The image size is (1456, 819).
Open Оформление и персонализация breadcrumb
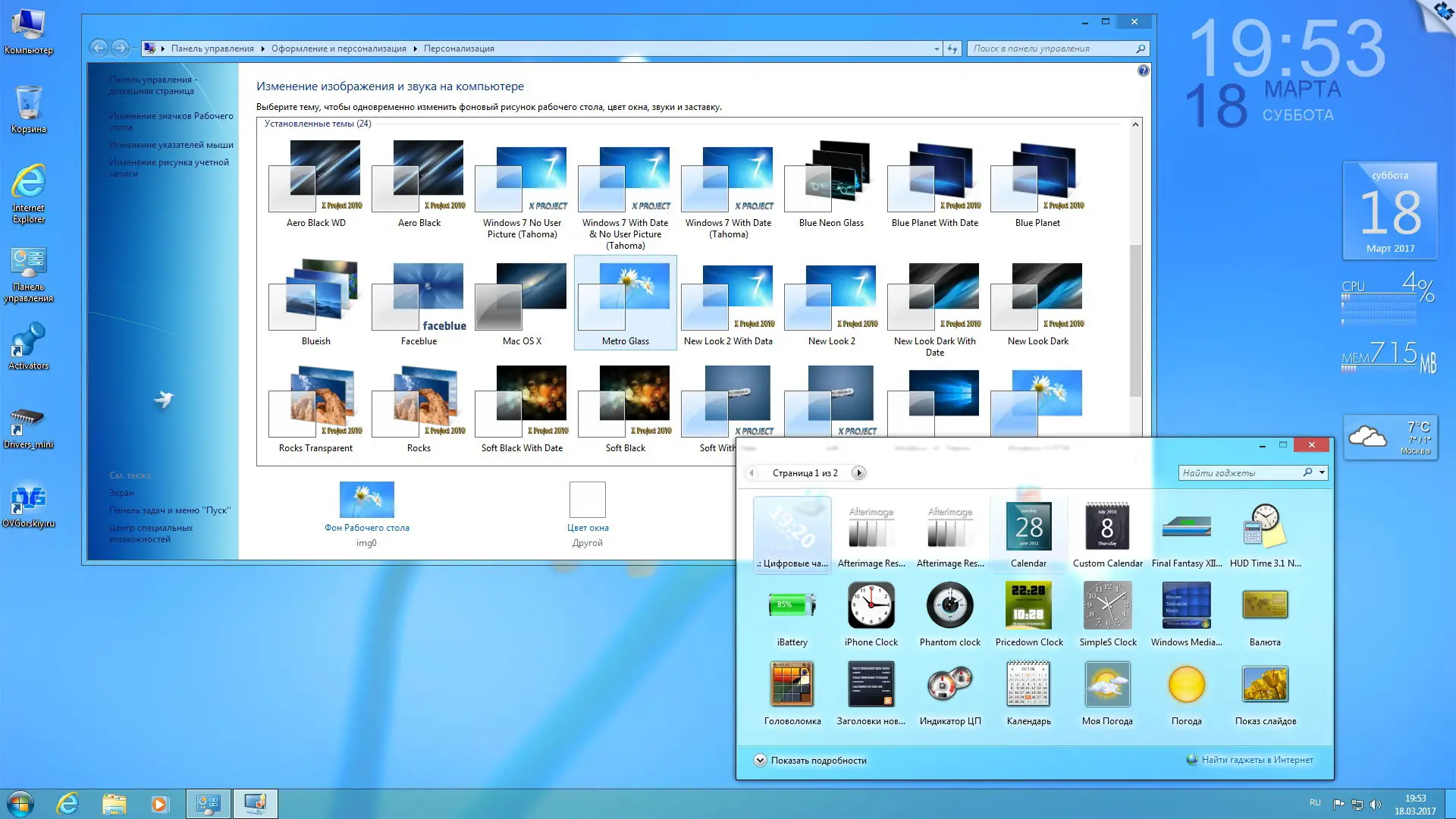tap(338, 49)
